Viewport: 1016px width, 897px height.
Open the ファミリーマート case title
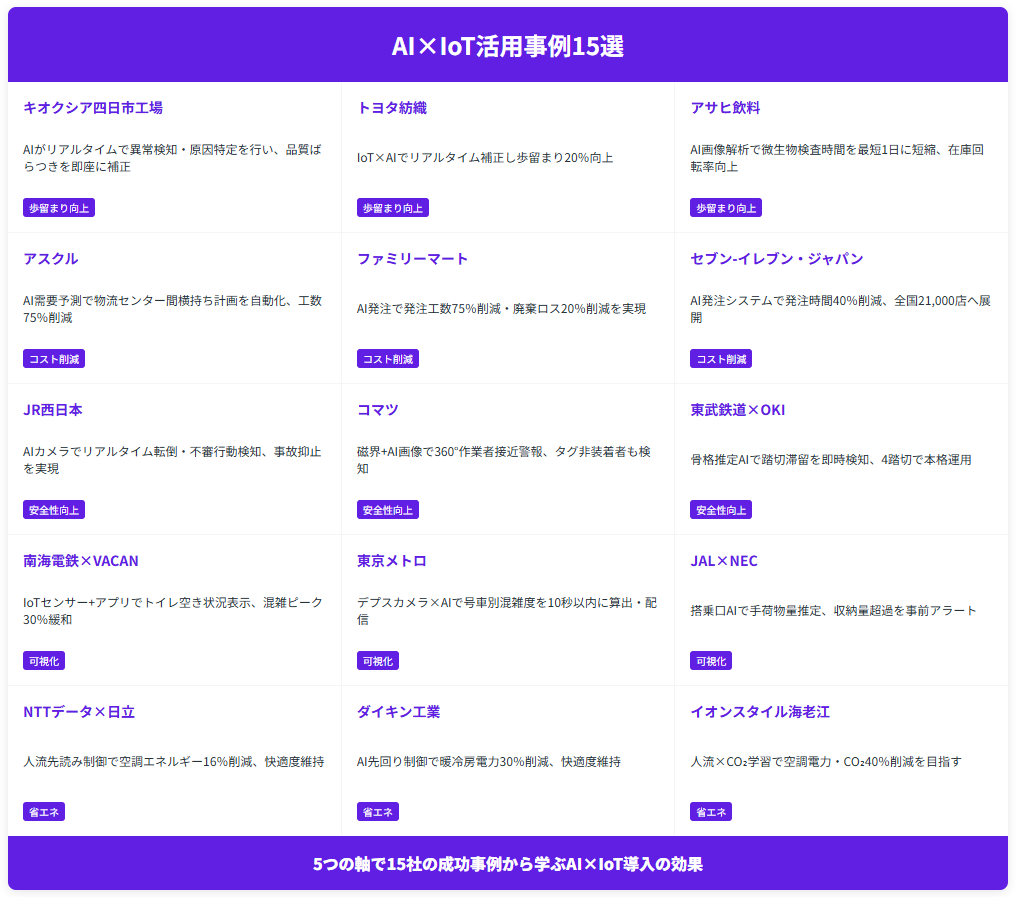[412, 259]
